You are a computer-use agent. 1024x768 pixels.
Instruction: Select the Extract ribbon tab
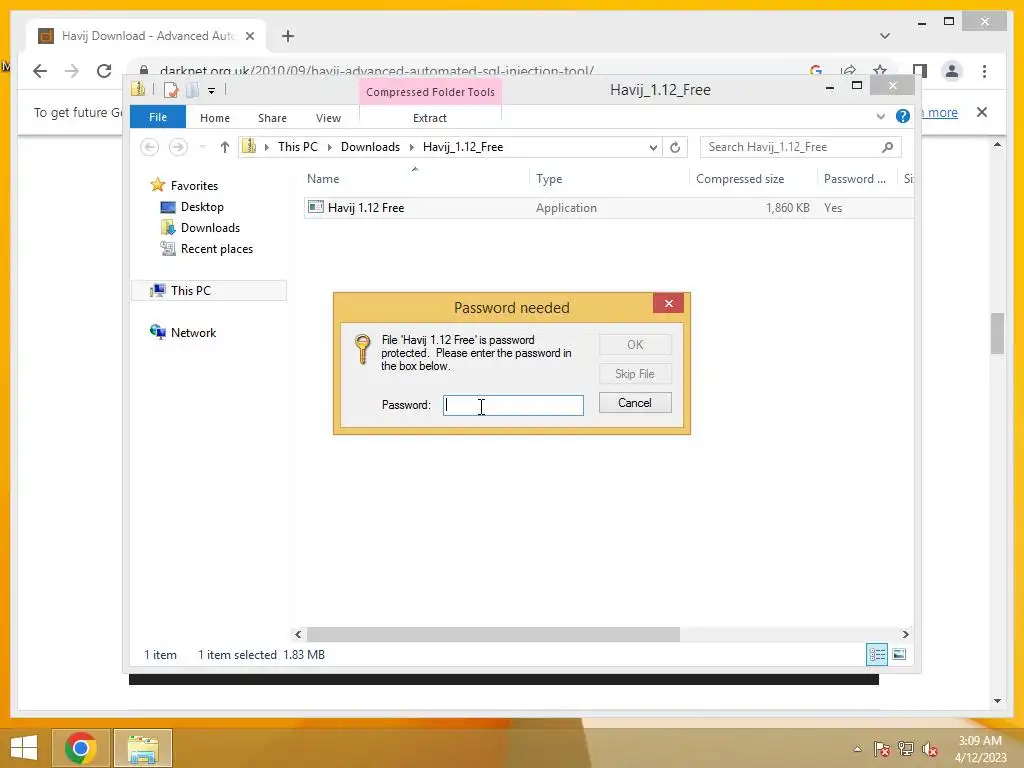click(430, 118)
